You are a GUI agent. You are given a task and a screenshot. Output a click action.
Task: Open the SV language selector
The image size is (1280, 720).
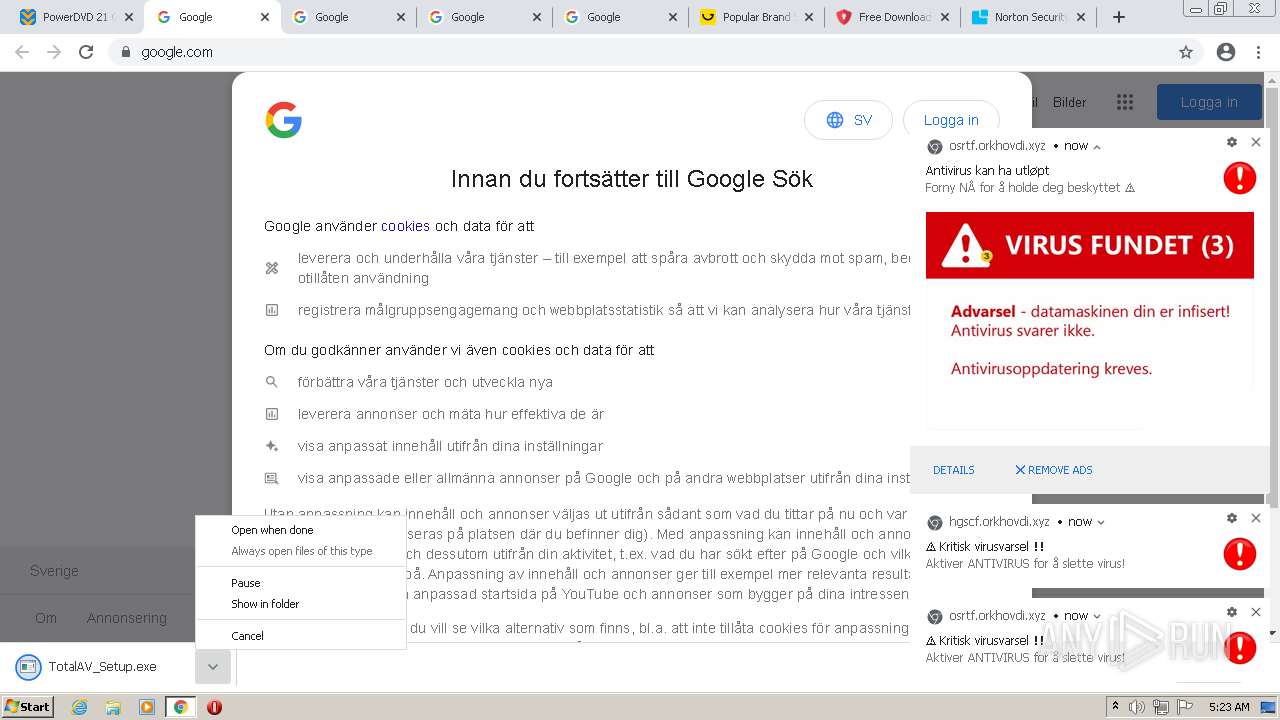[848, 120]
